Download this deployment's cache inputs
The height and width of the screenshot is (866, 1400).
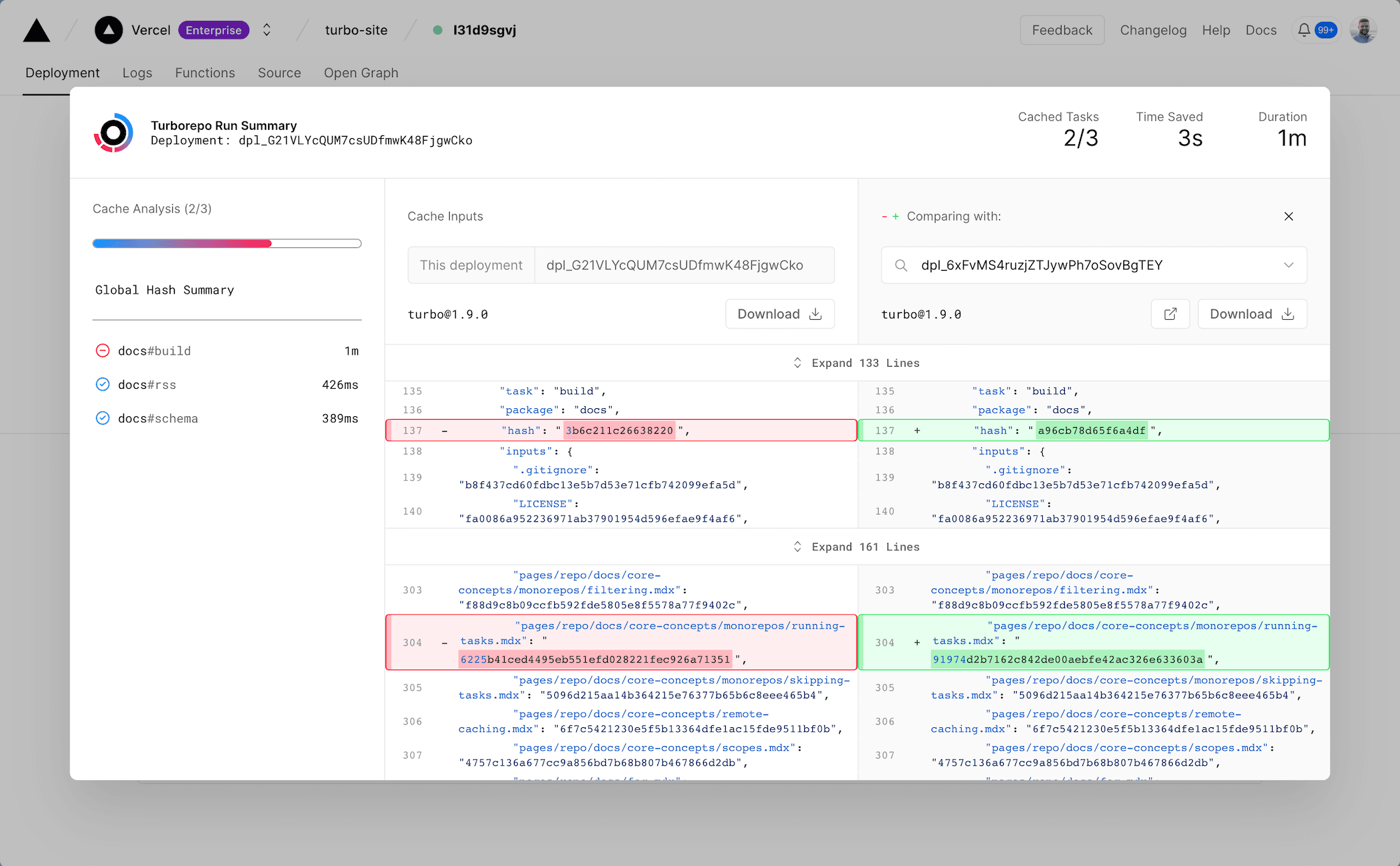779,314
